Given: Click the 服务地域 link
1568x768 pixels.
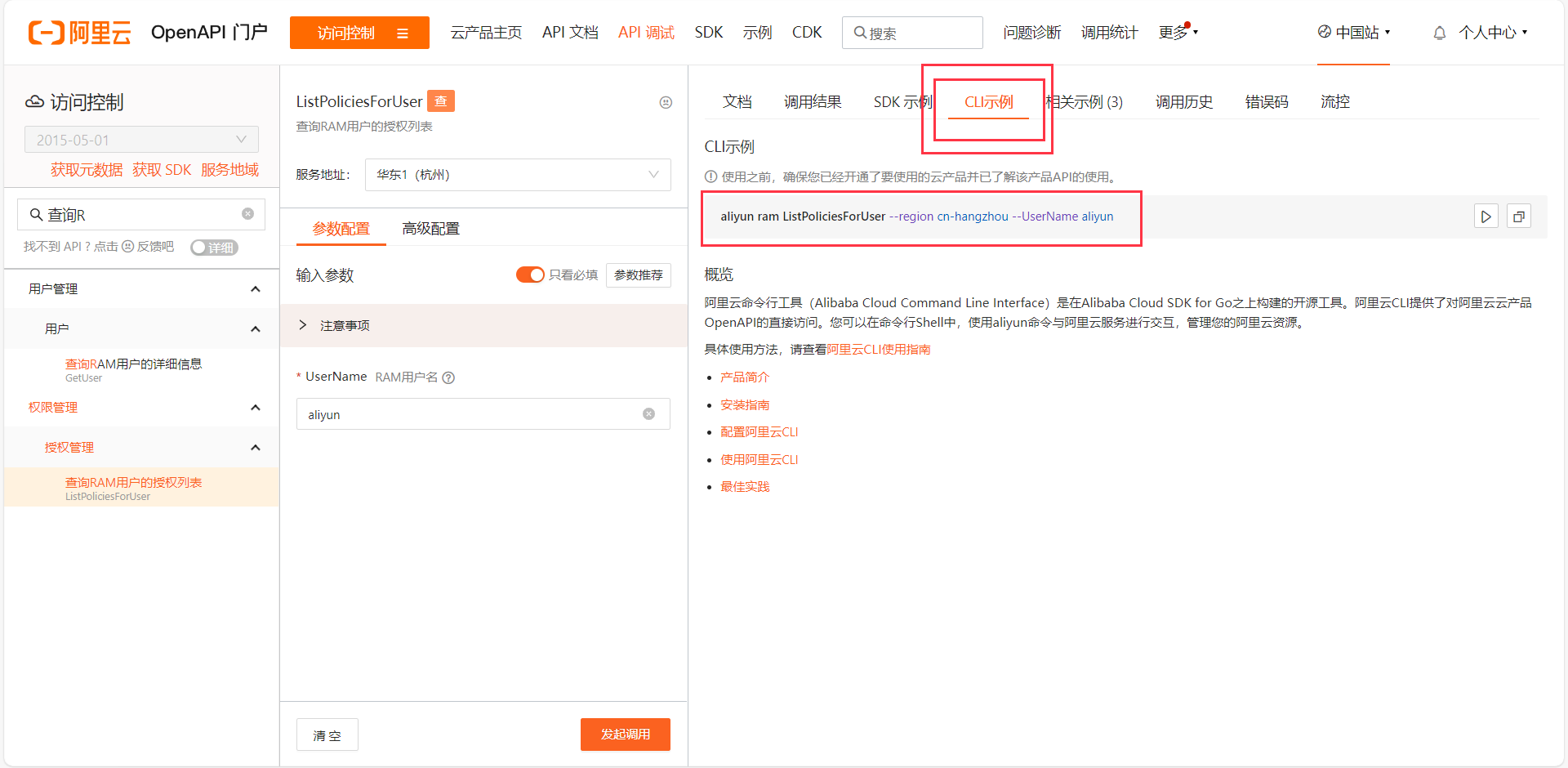Looking at the screenshot, I should (x=229, y=170).
